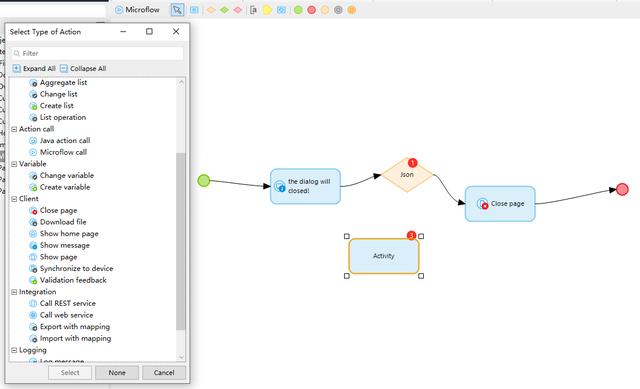Select the blue loop tool in toolbar

[281, 10]
